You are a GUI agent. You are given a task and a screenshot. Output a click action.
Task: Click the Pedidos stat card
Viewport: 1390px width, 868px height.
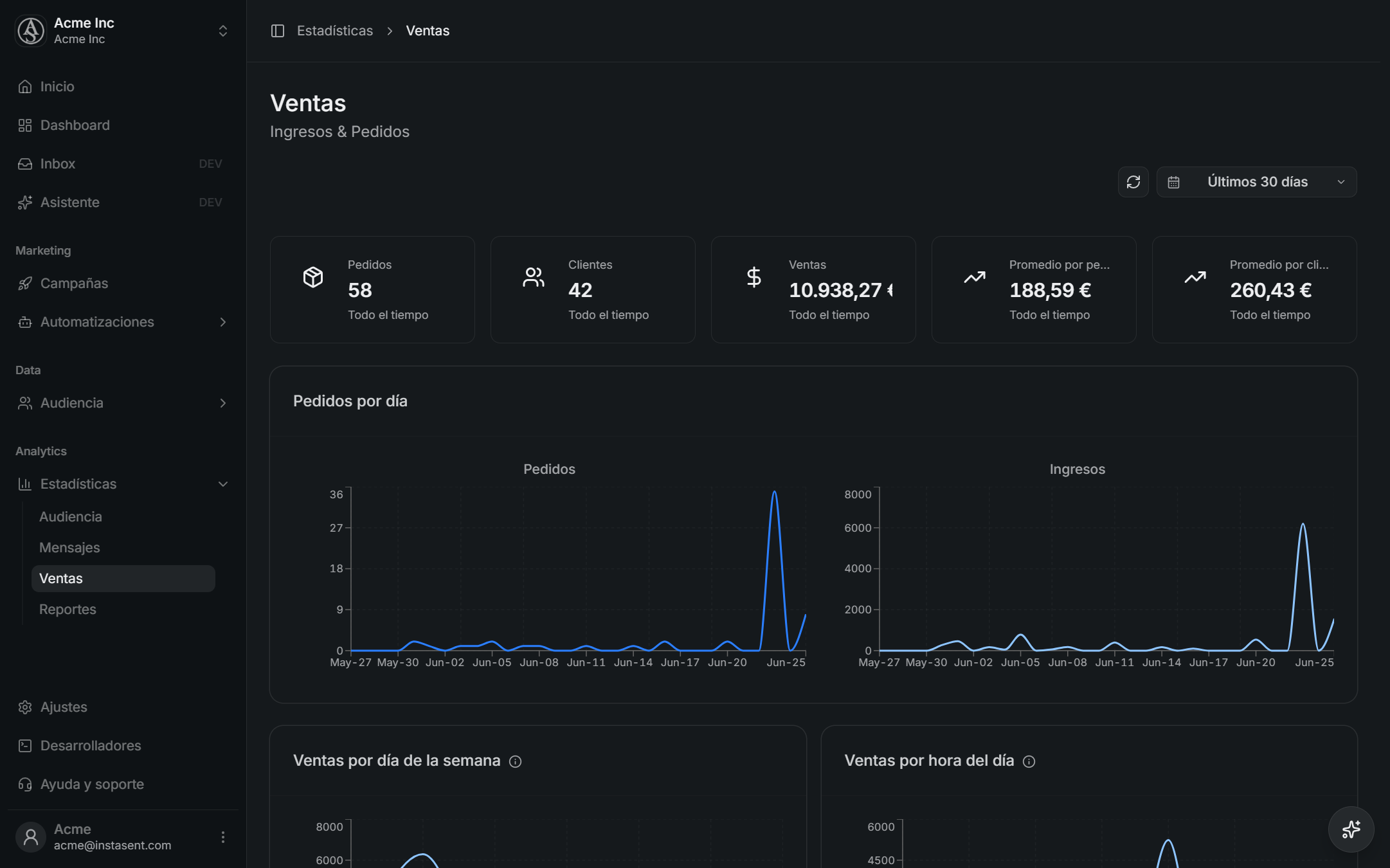(x=372, y=289)
